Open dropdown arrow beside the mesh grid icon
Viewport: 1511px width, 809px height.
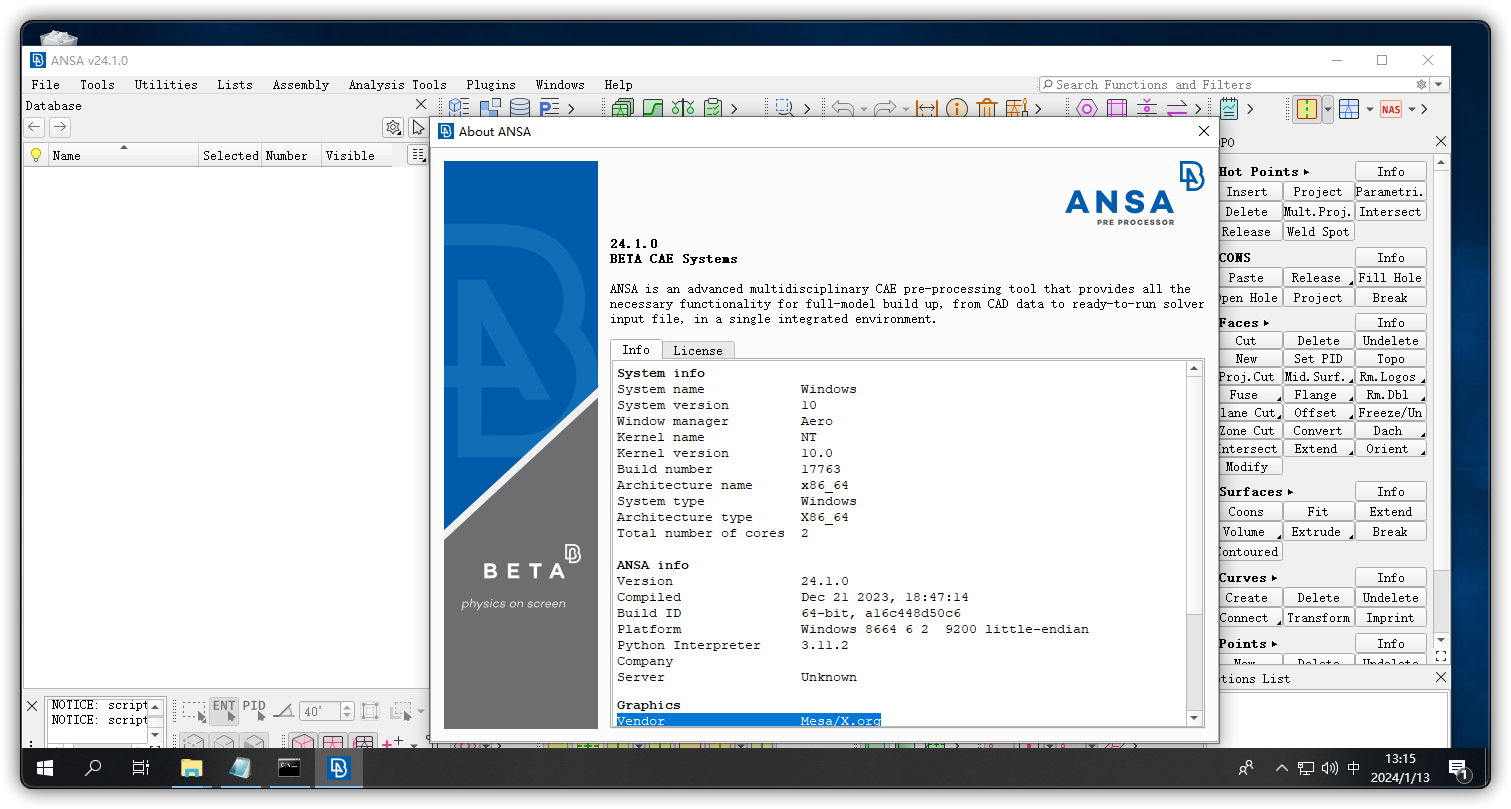click(1370, 109)
